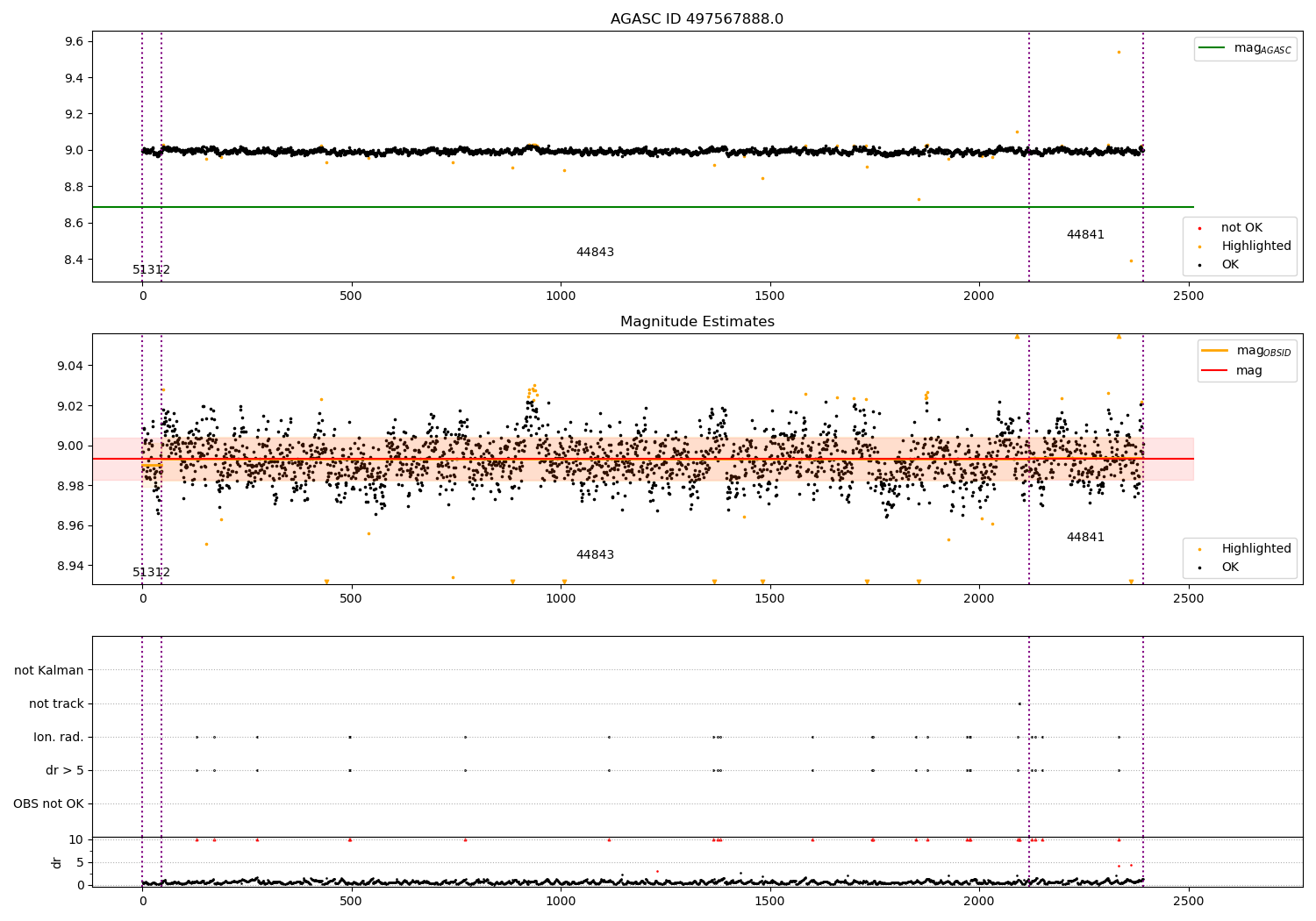Screen dimensions: 1316x921
Task: Click the 9.02 y-axis tick of middle plot
Action: 70,406
